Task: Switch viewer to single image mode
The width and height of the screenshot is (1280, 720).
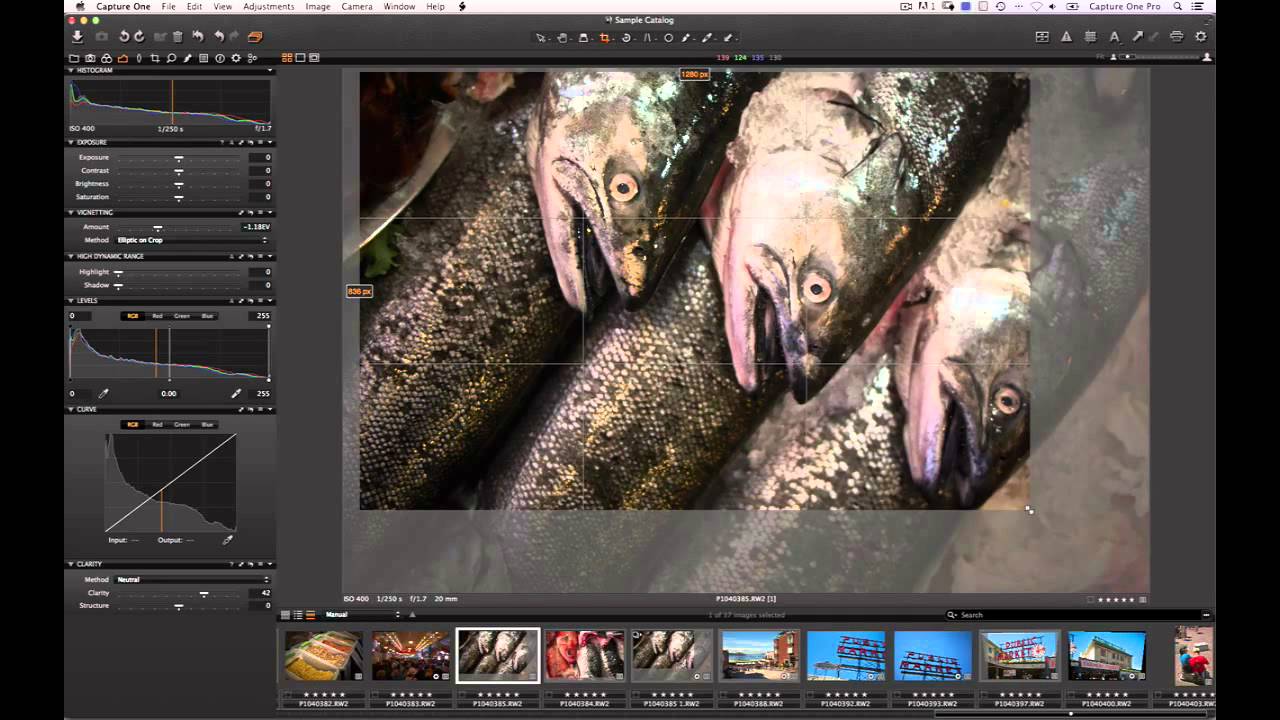Action: point(300,58)
